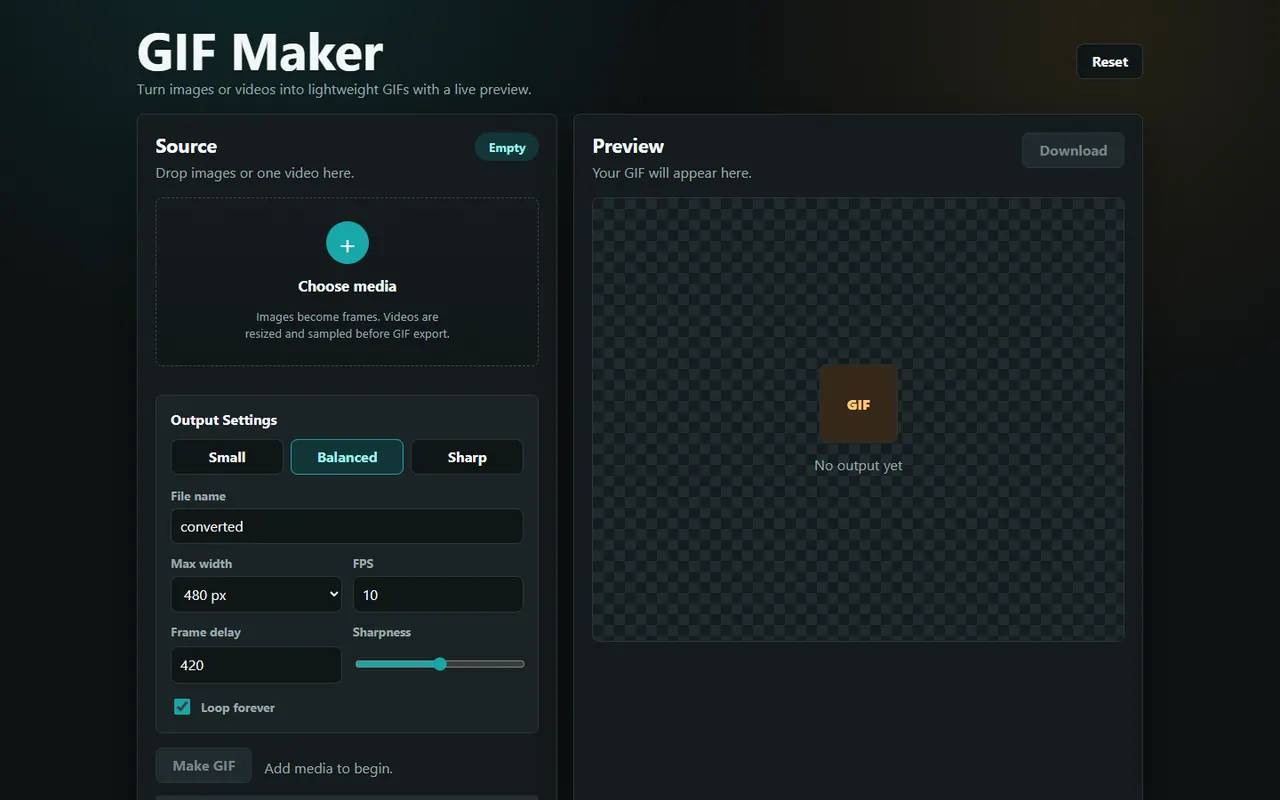This screenshot has height=800, width=1280.
Task: Click the Frame delay field showing 420
Action: coord(256,665)
